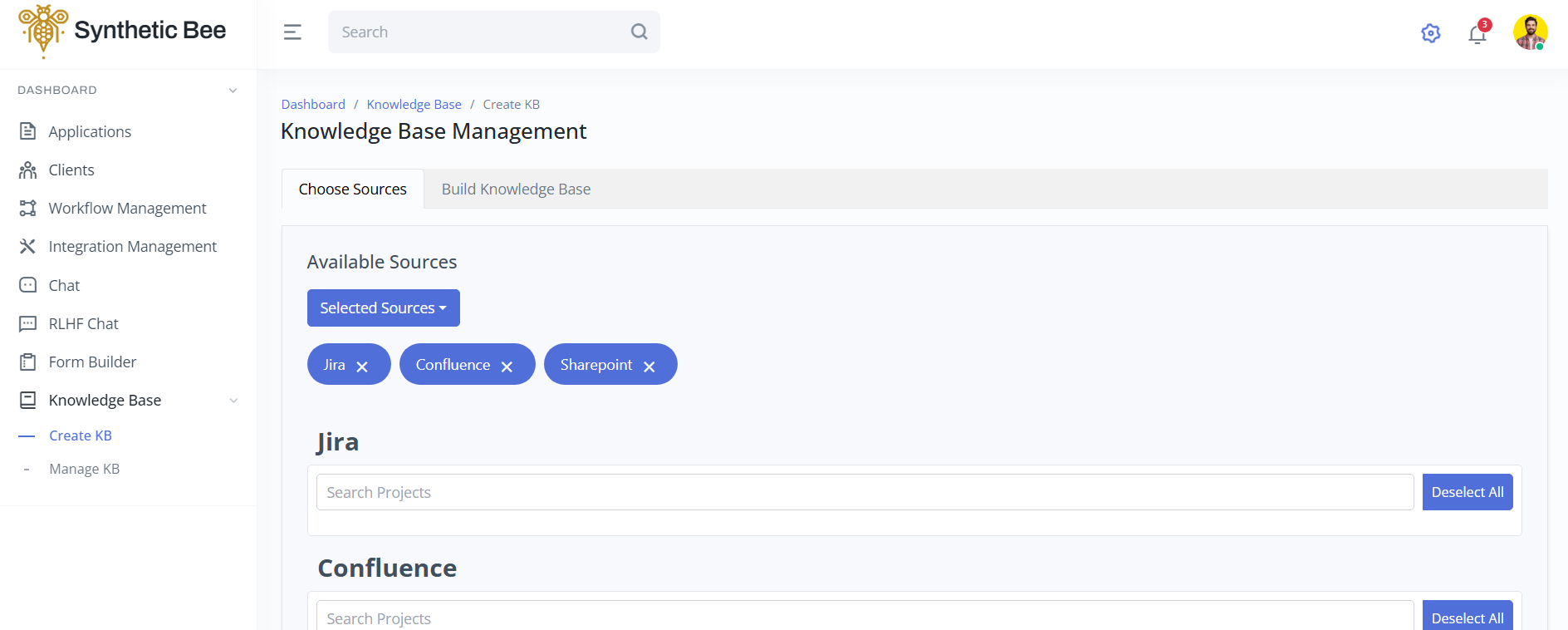Click the Knowledge Base book icon
The width and height of the screenshot is (1568, 630).
[x=27, y=400]
